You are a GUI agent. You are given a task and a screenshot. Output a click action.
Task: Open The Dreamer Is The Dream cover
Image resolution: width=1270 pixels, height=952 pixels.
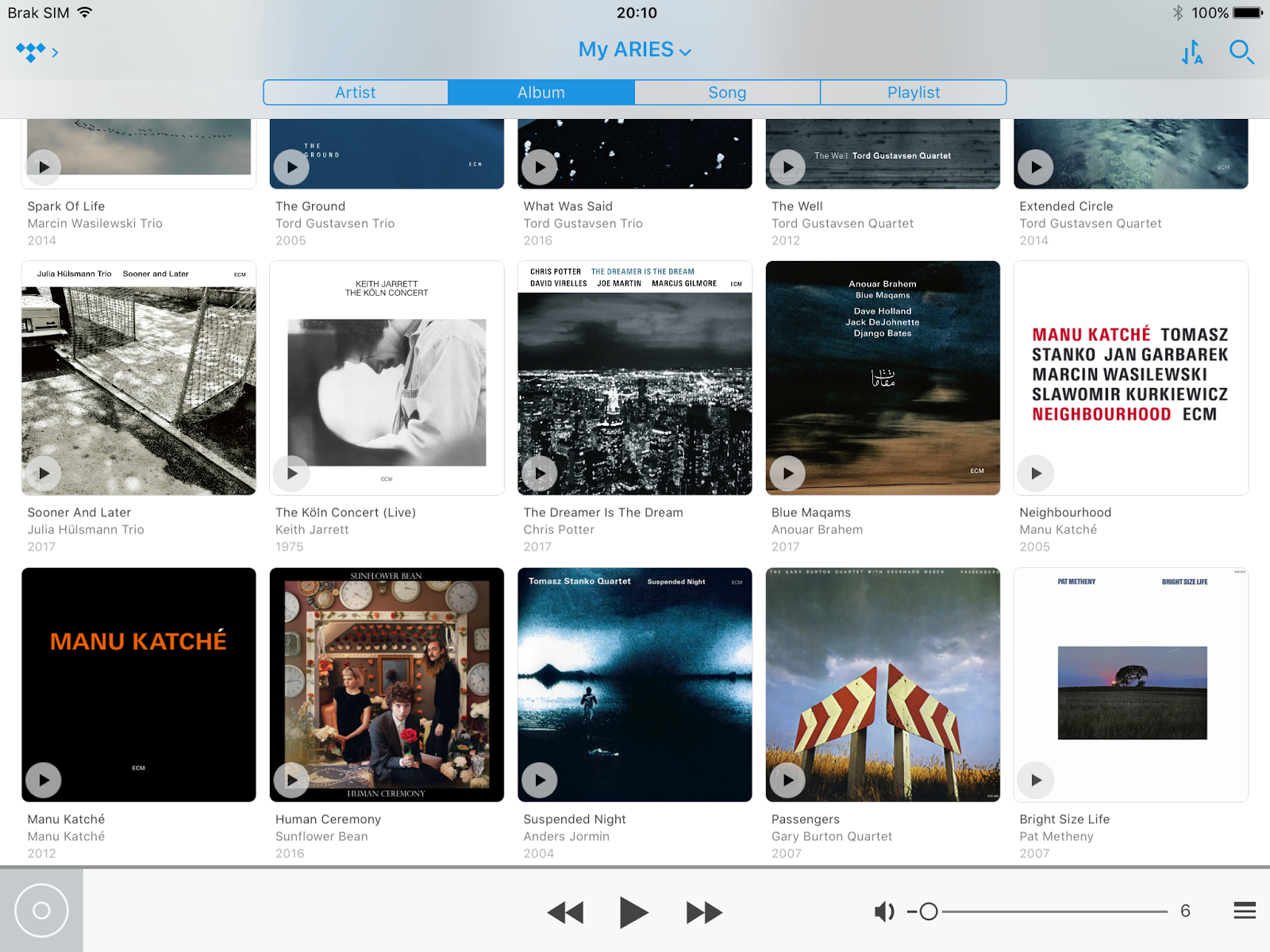click(635, 378)
